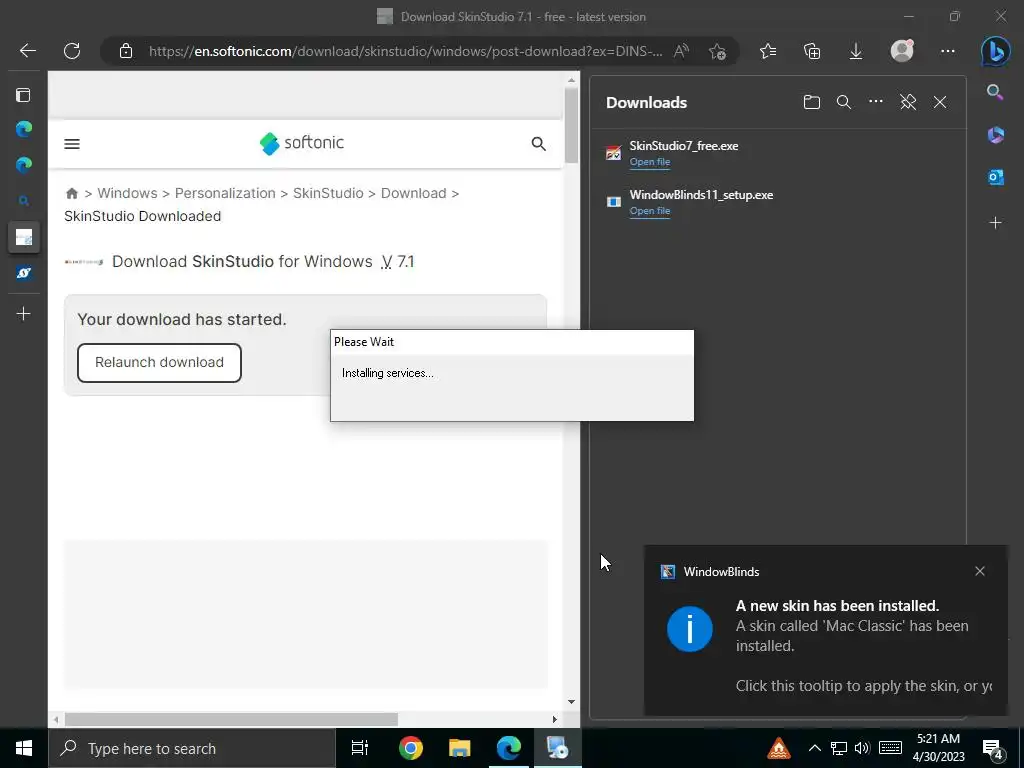Switch to the Softonic icon vertical tab
Viewport: 1024px width, 768px height.
coord(24,273)
